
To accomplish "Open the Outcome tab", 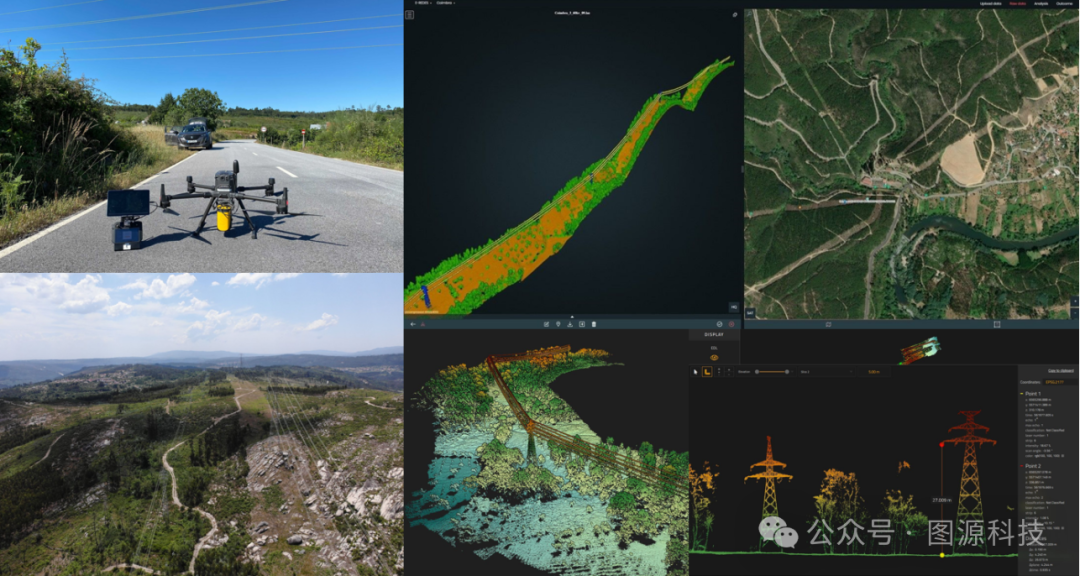I will [x=1066, y=4].
